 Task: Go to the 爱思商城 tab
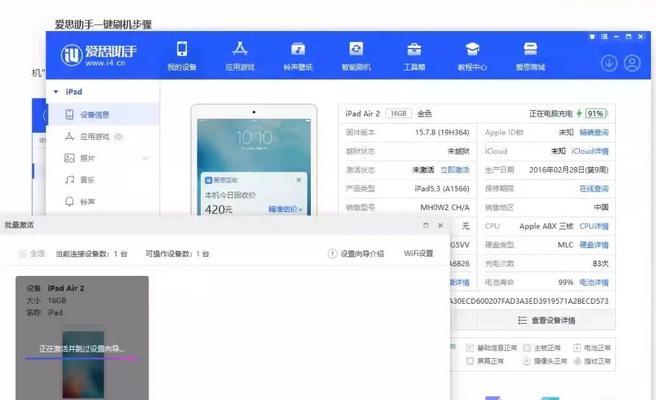[x=530, y=56]
